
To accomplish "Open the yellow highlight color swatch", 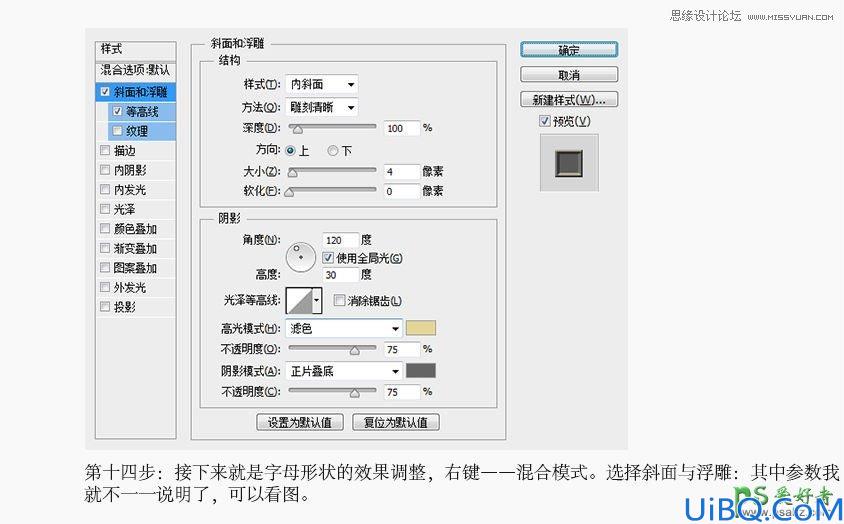I will [x=420, y=328].
